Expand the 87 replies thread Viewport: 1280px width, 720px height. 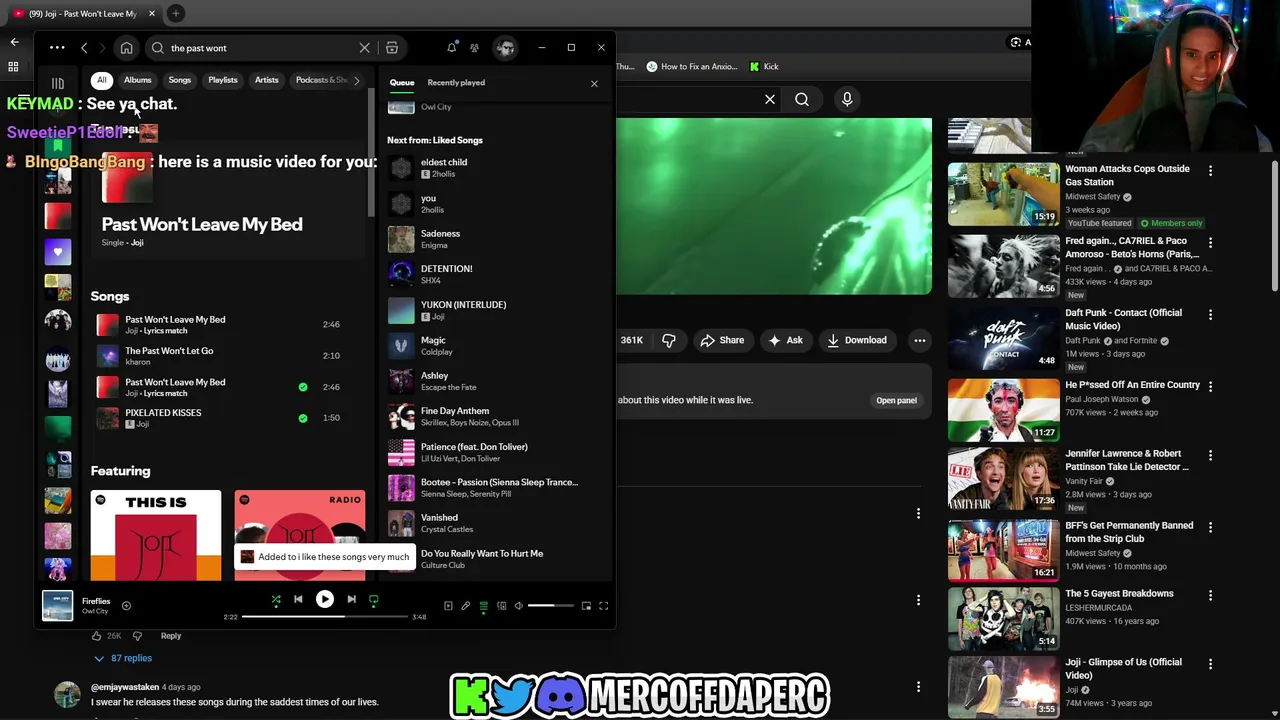(123, 658)
